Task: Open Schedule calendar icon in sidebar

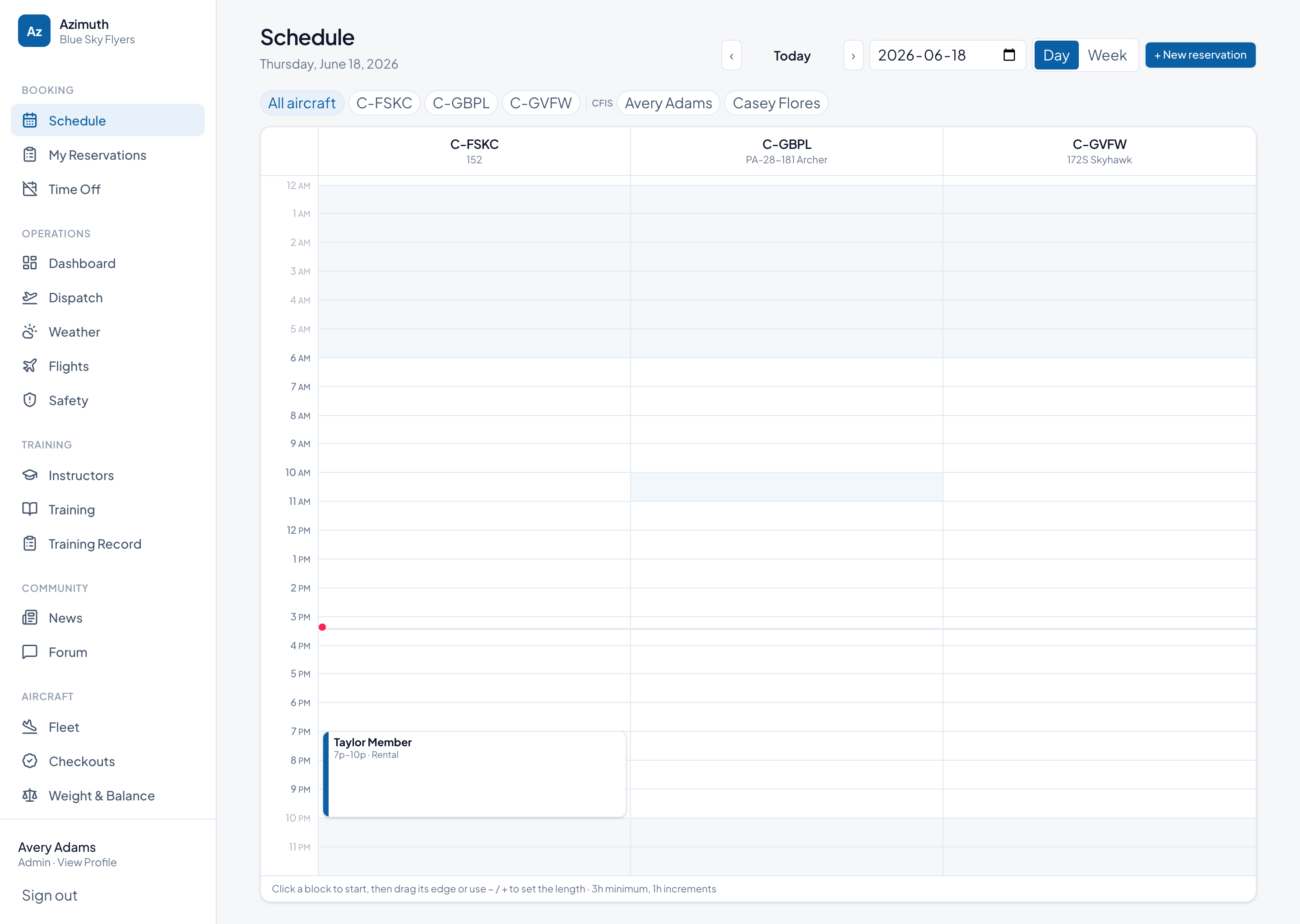Action: [30, 120]
